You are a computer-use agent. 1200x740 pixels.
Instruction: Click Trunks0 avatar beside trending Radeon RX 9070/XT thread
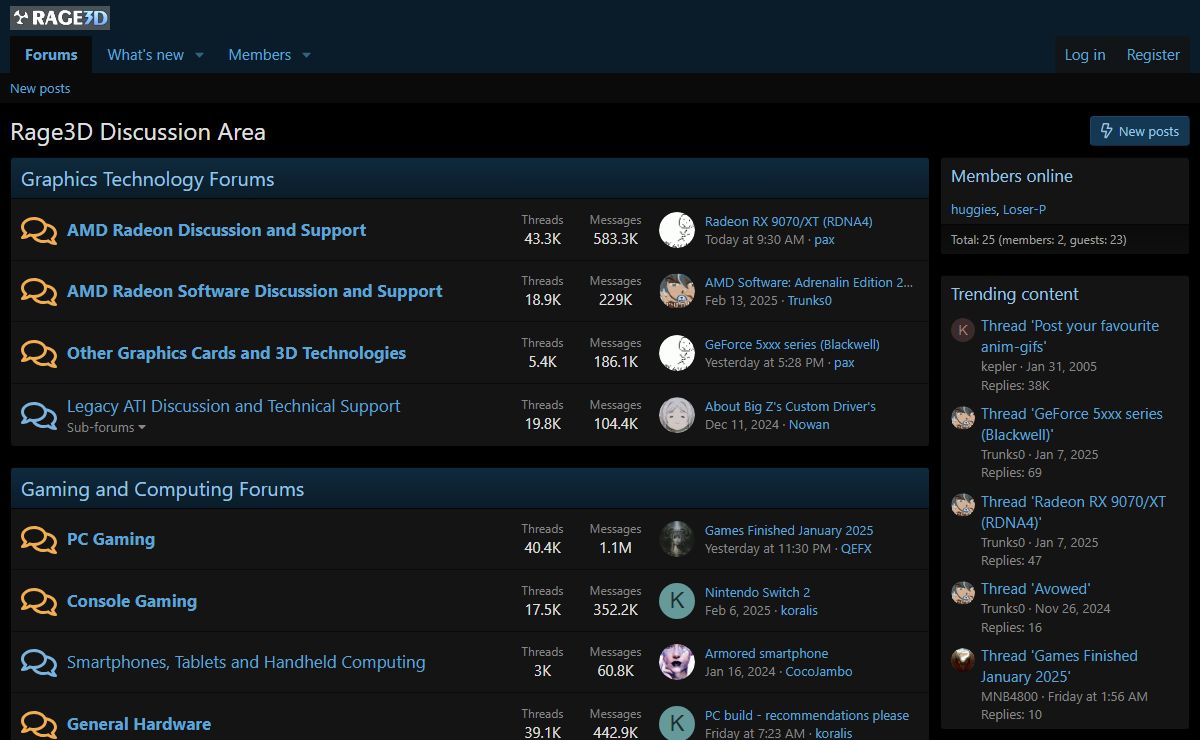coord(963,505)
